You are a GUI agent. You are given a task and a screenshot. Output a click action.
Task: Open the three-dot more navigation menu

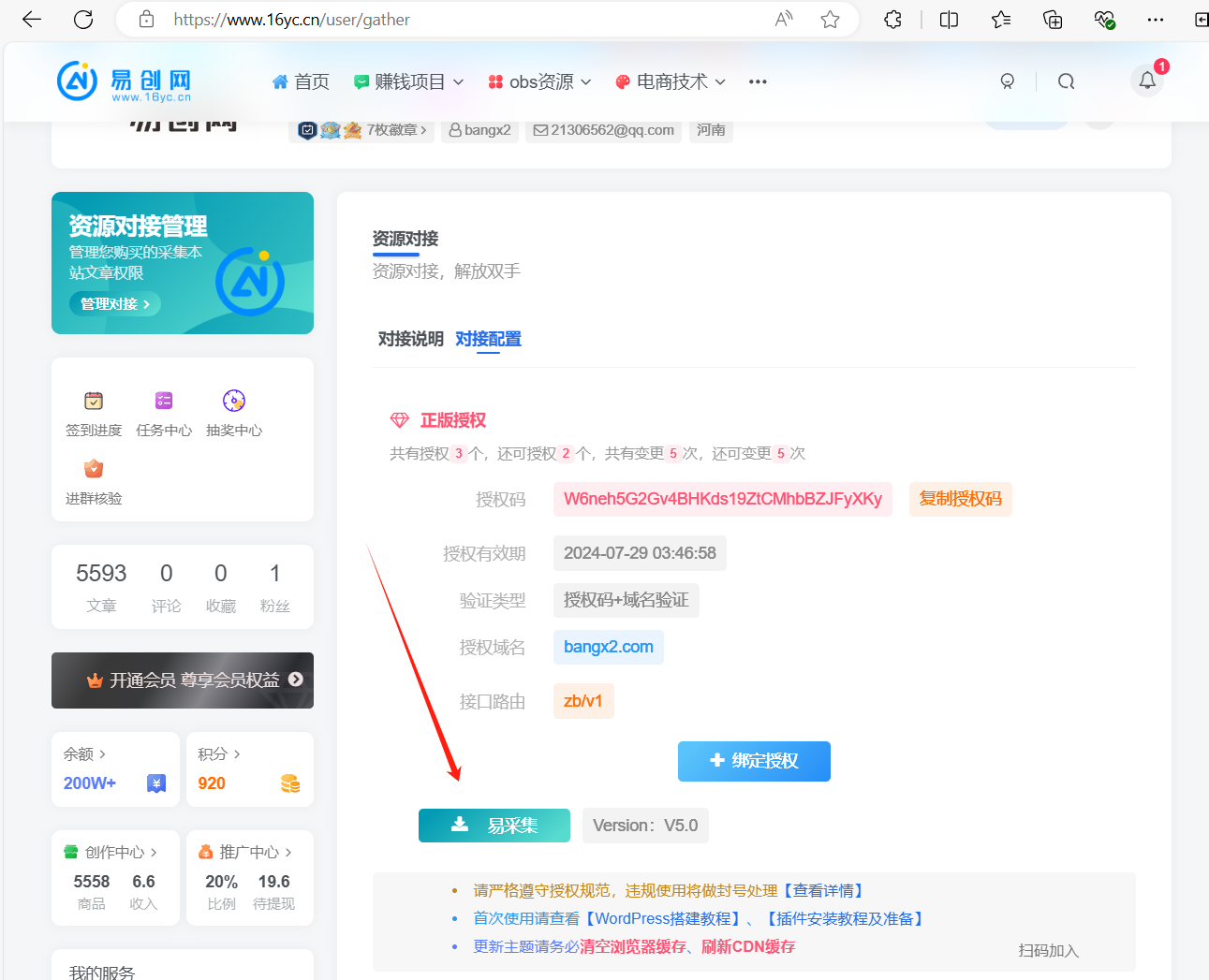[758, 81]
